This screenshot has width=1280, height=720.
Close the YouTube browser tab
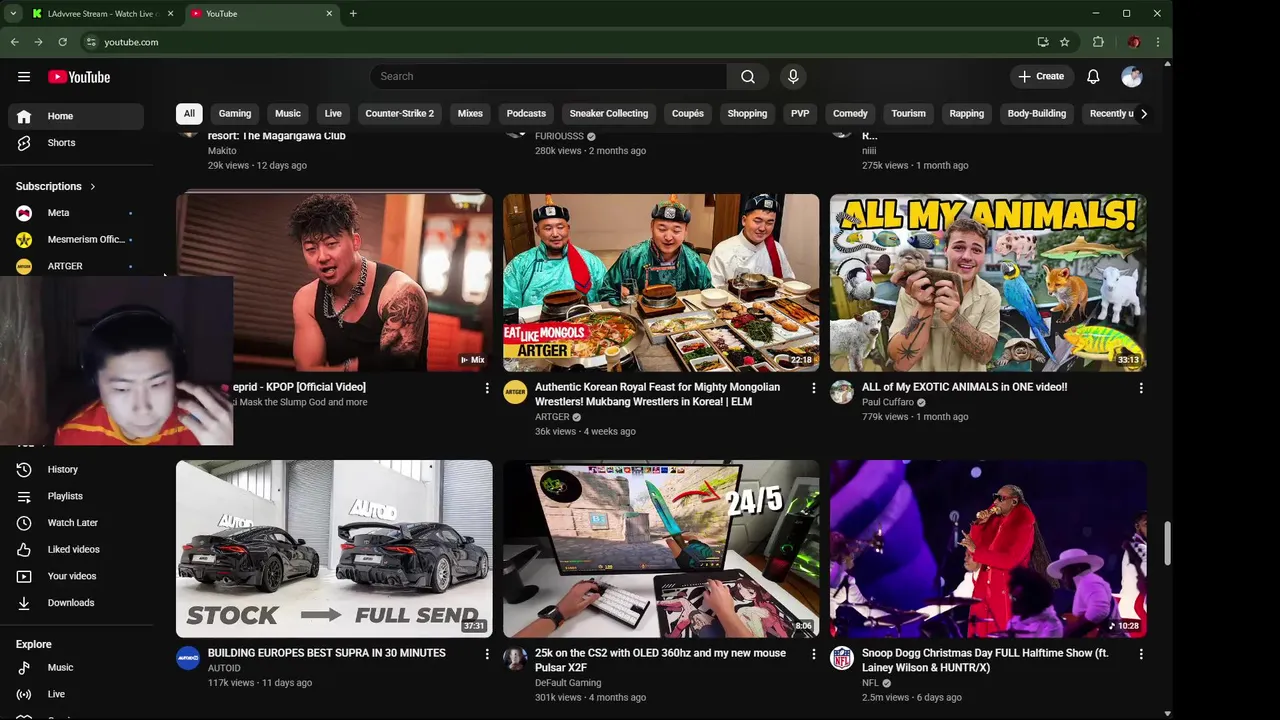pos(329,14)
